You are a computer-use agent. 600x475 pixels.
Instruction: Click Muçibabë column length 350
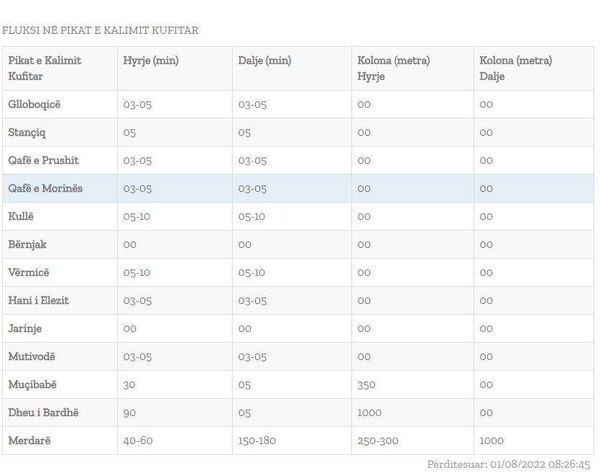click(x=366, y=385)
